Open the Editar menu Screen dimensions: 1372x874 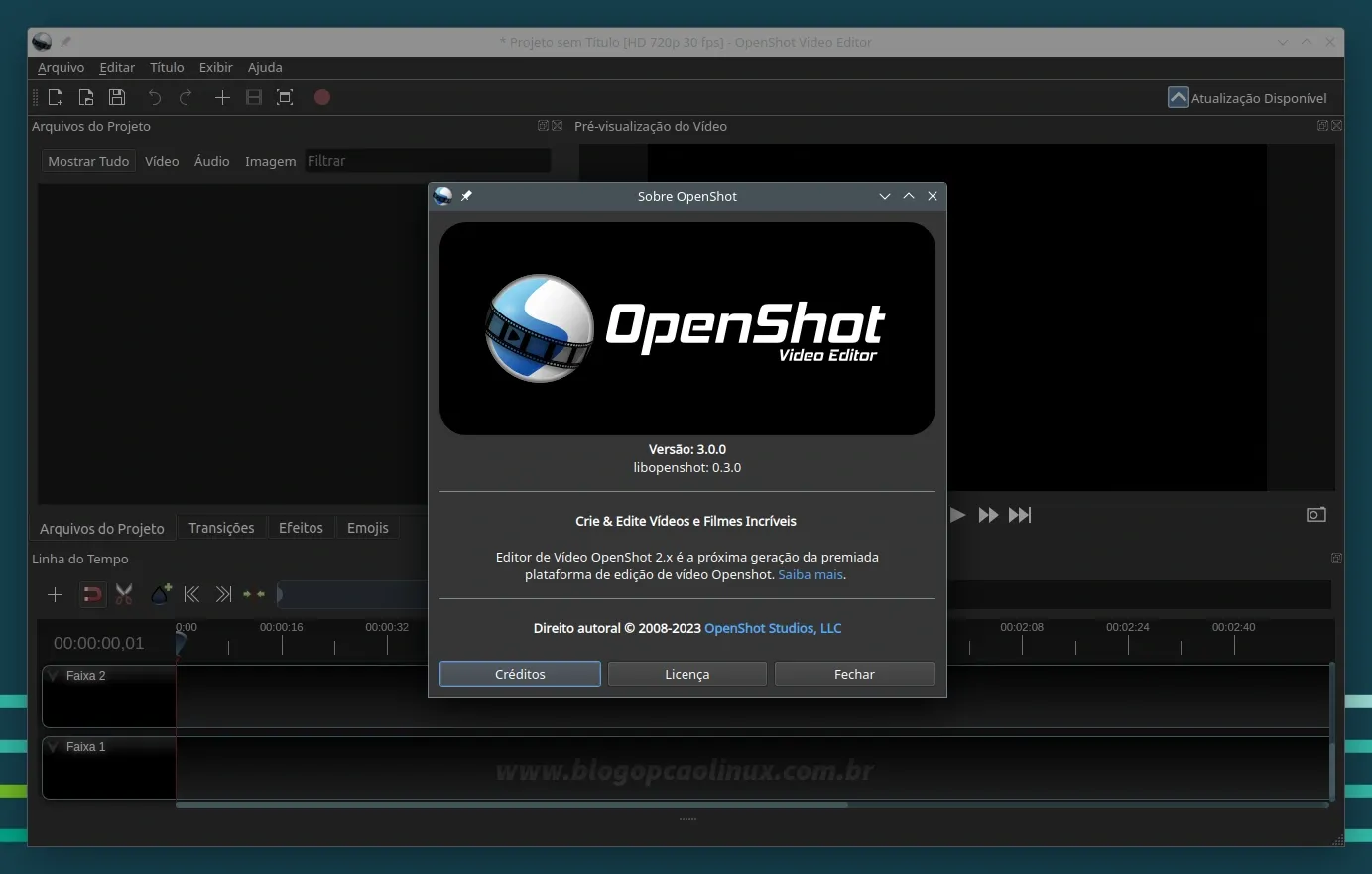117,67
